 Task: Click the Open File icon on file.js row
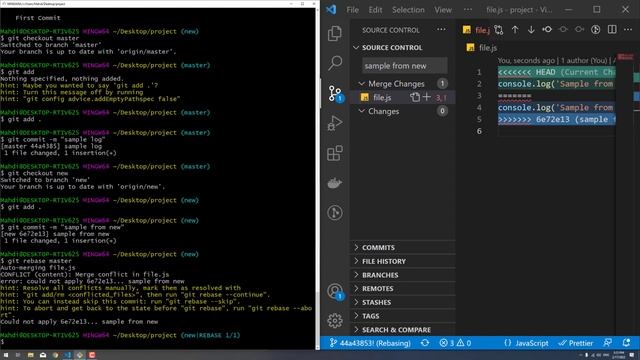click(x=415, y=97)
